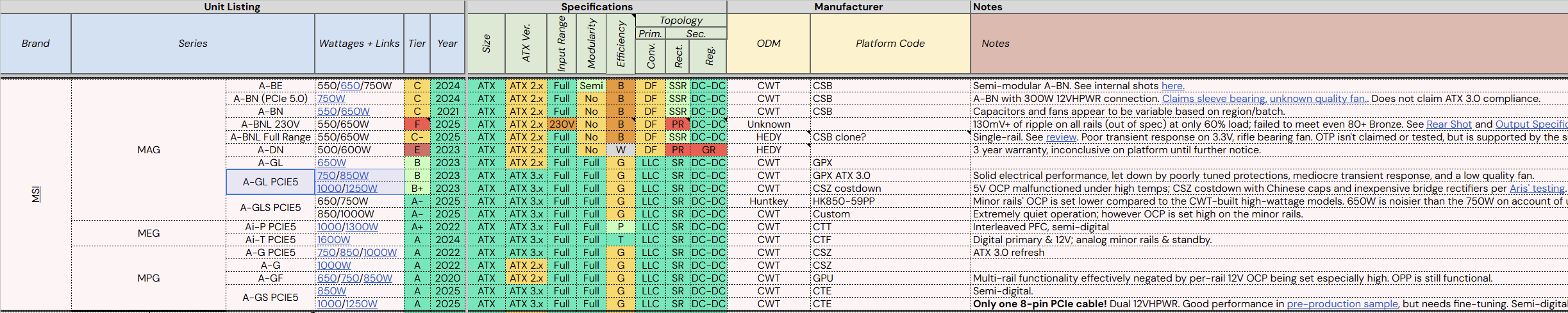Viewport: 1568px width, 313px height.
Task: Open the 'pre-production sample' link
Action: coord(1342,304)
